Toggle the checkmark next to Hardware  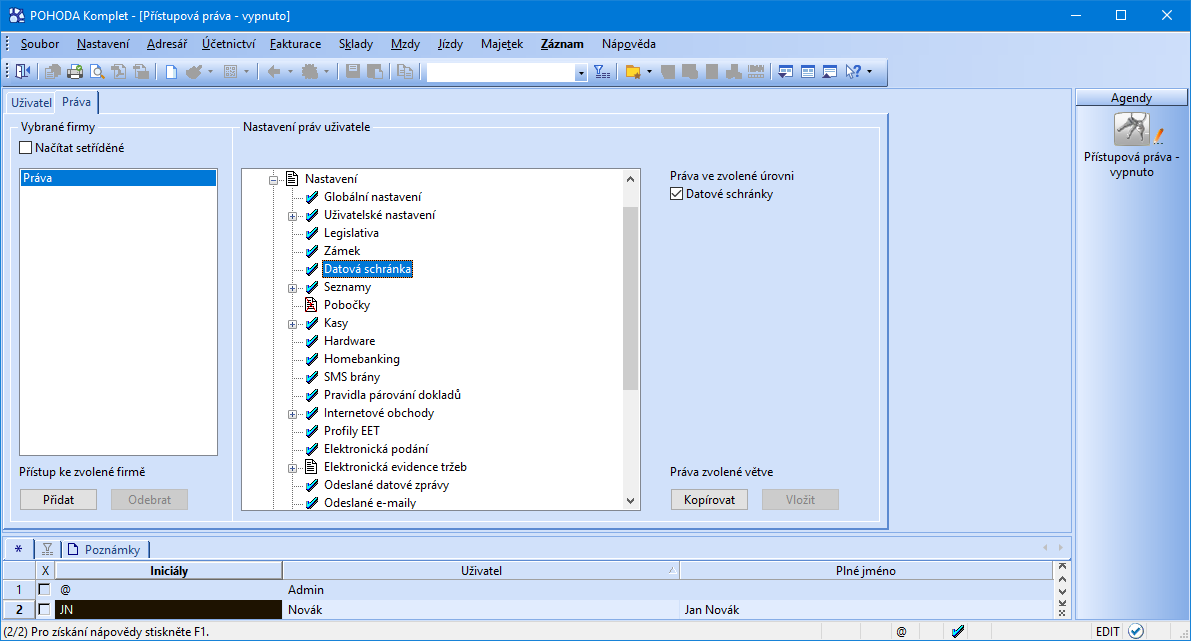point(311,340)
